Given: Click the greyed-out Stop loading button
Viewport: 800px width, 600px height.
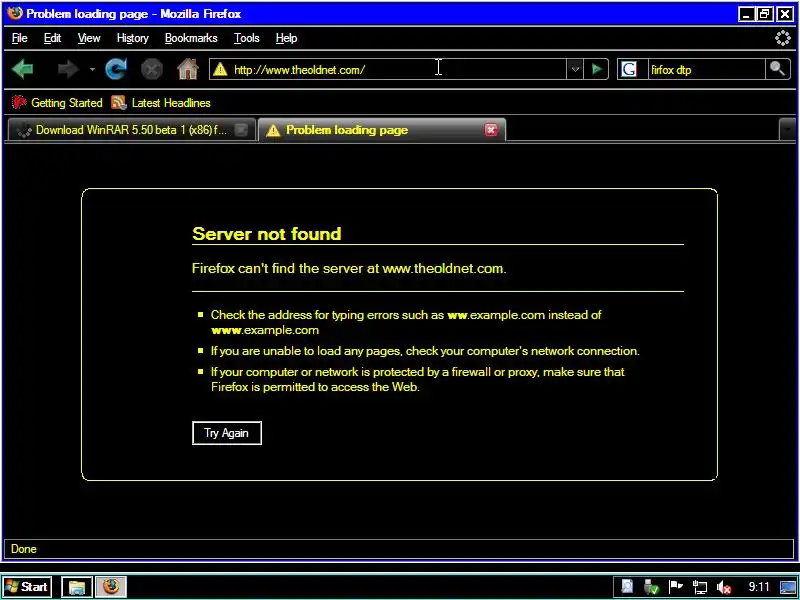Looking at the screenshot, I should [152, 69].
